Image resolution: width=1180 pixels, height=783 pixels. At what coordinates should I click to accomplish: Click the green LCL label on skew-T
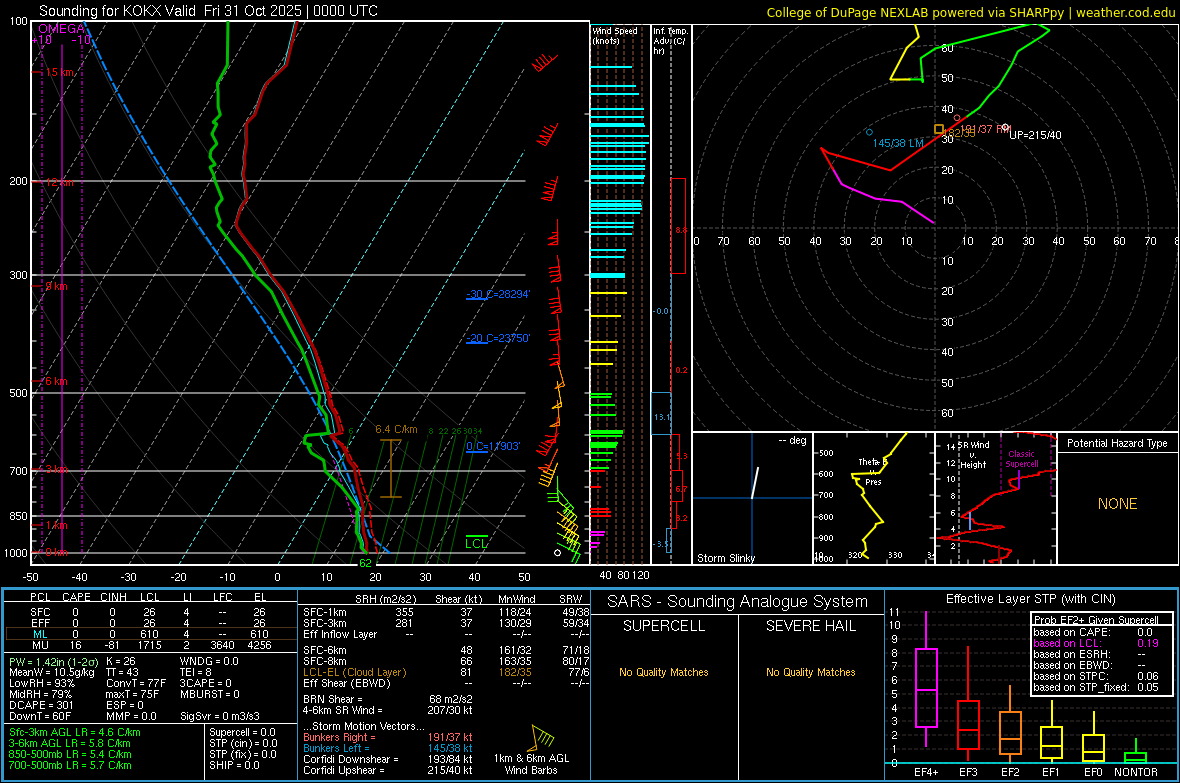click(476, 543)
